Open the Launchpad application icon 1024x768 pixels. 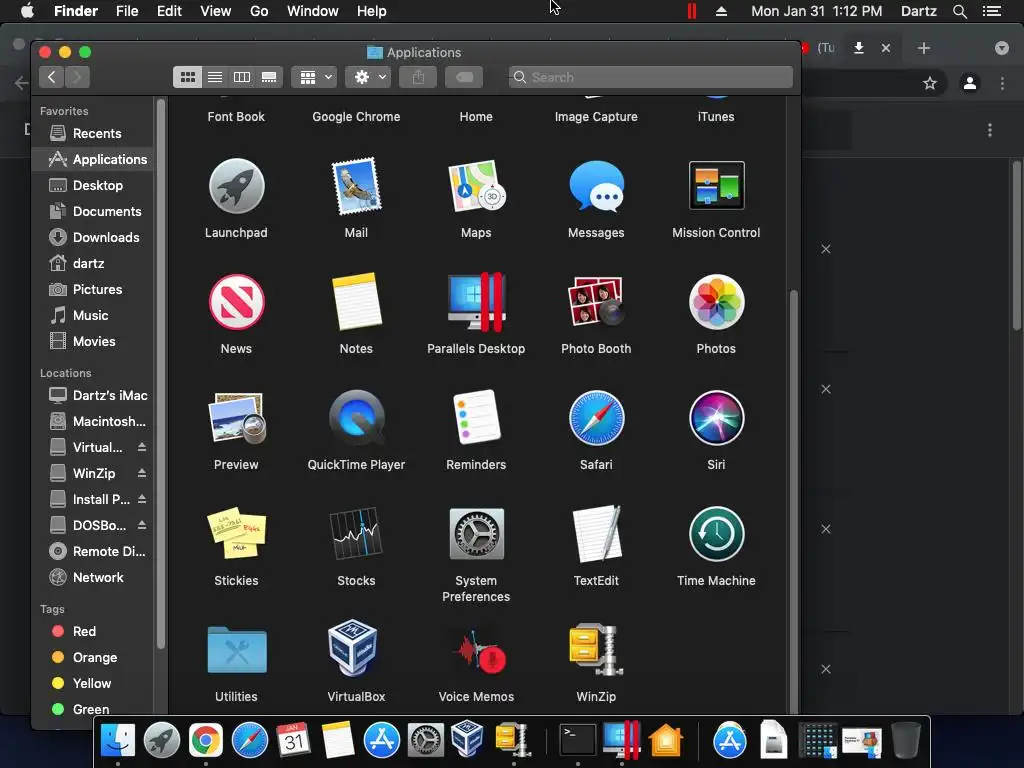236,187
